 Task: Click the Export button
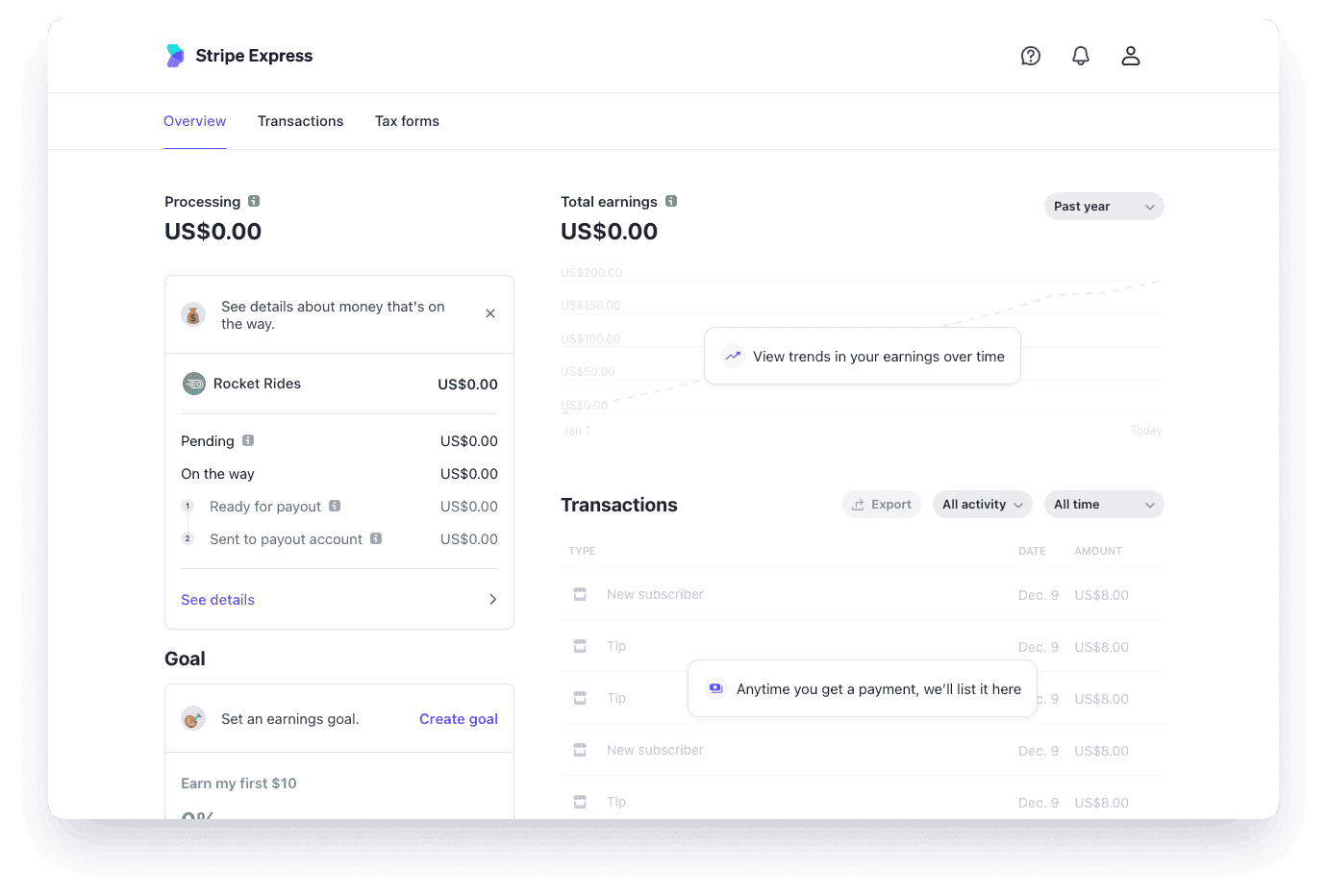click(x=882, y=505)
